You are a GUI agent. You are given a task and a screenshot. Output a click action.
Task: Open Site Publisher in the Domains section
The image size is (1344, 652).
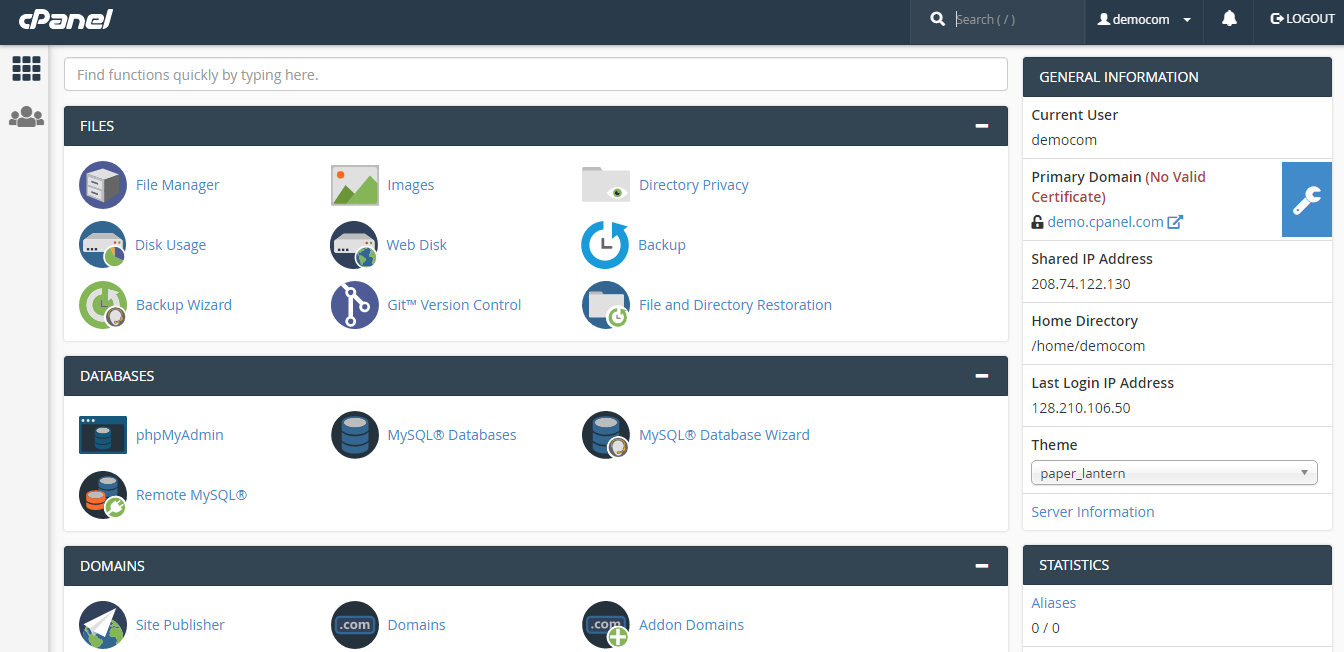(102, 624)
